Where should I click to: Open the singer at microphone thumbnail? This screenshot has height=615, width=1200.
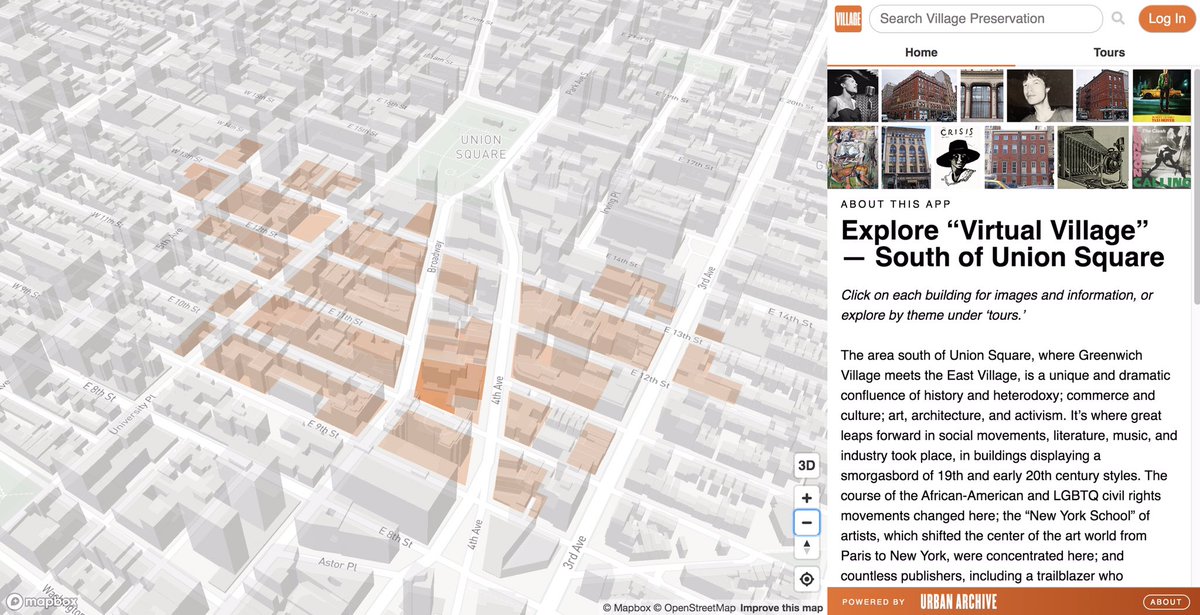point(853,95)
